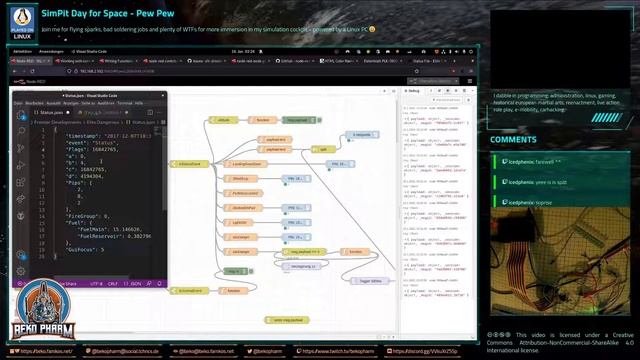Bookmark the page with the star icon
Image resolution: width=640 pixels, height=360 pixels.
[416, 71]
